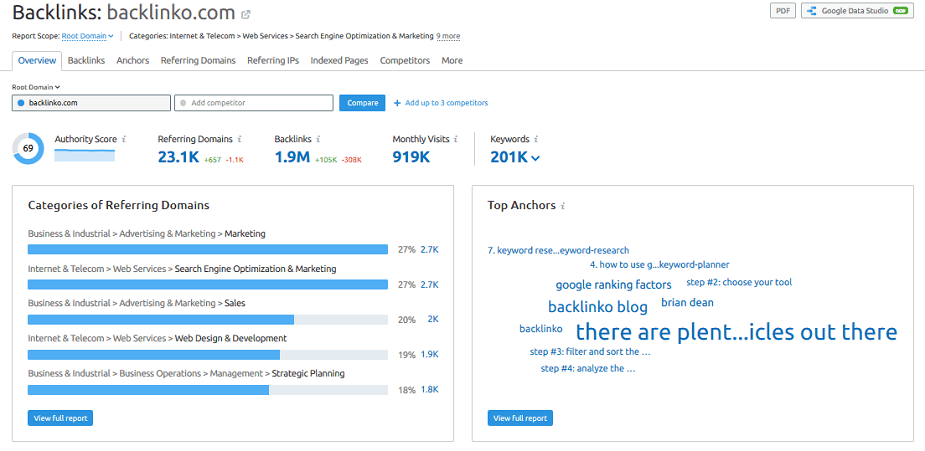The image size is (925, 451).
Task: Click anchor 'step #2: choose your tool'
Action: [x=739, y=282]
